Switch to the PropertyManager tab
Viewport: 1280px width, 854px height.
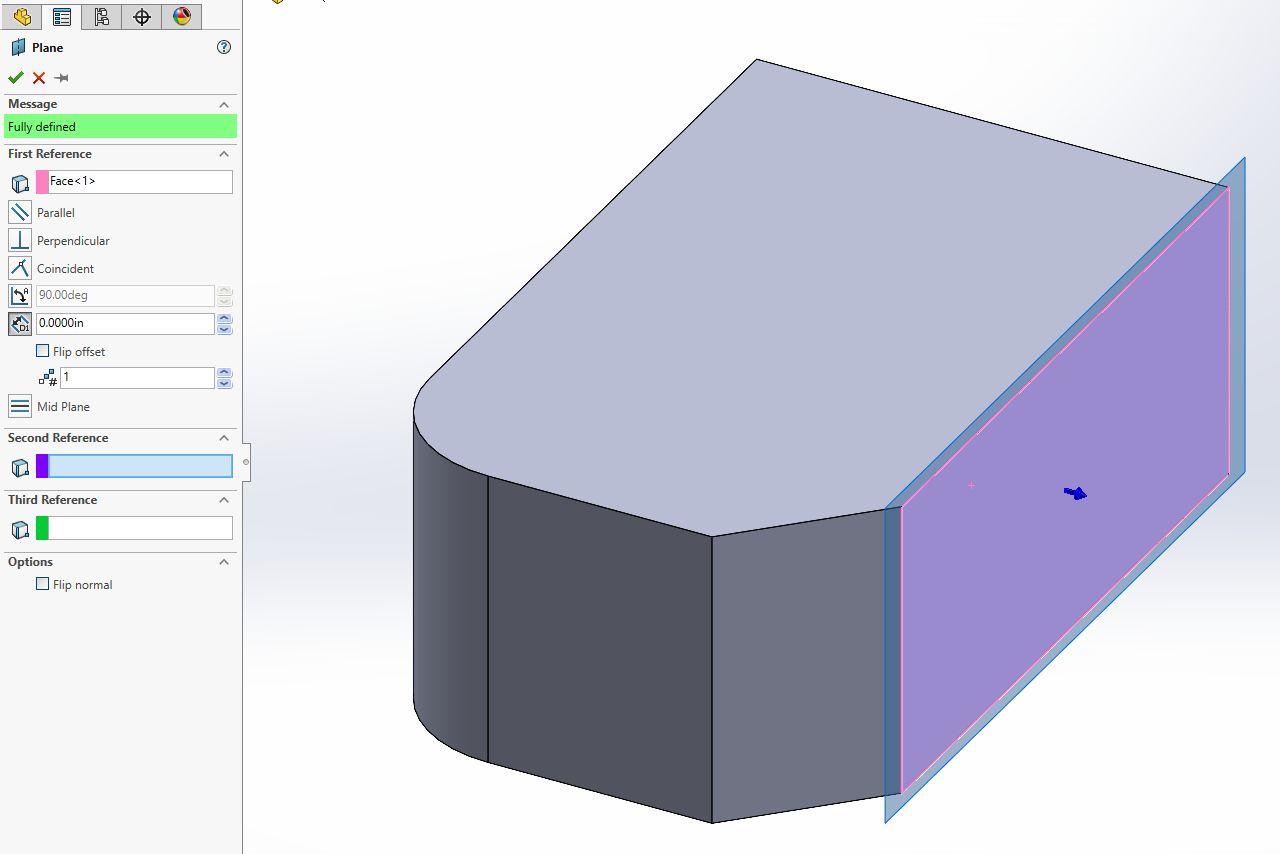[62, 16]
